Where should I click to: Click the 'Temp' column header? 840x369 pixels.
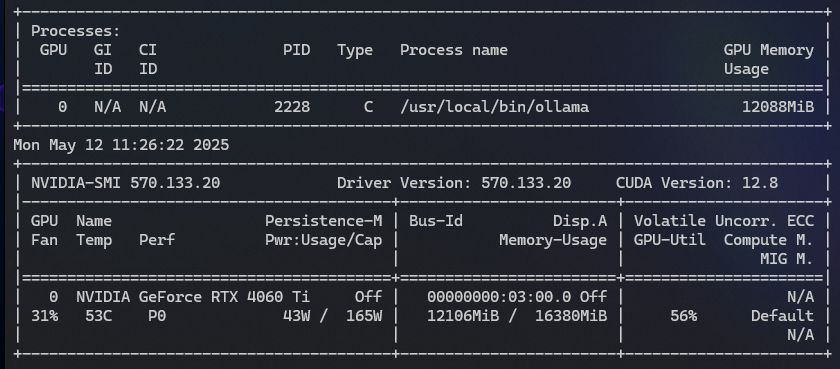94,240
